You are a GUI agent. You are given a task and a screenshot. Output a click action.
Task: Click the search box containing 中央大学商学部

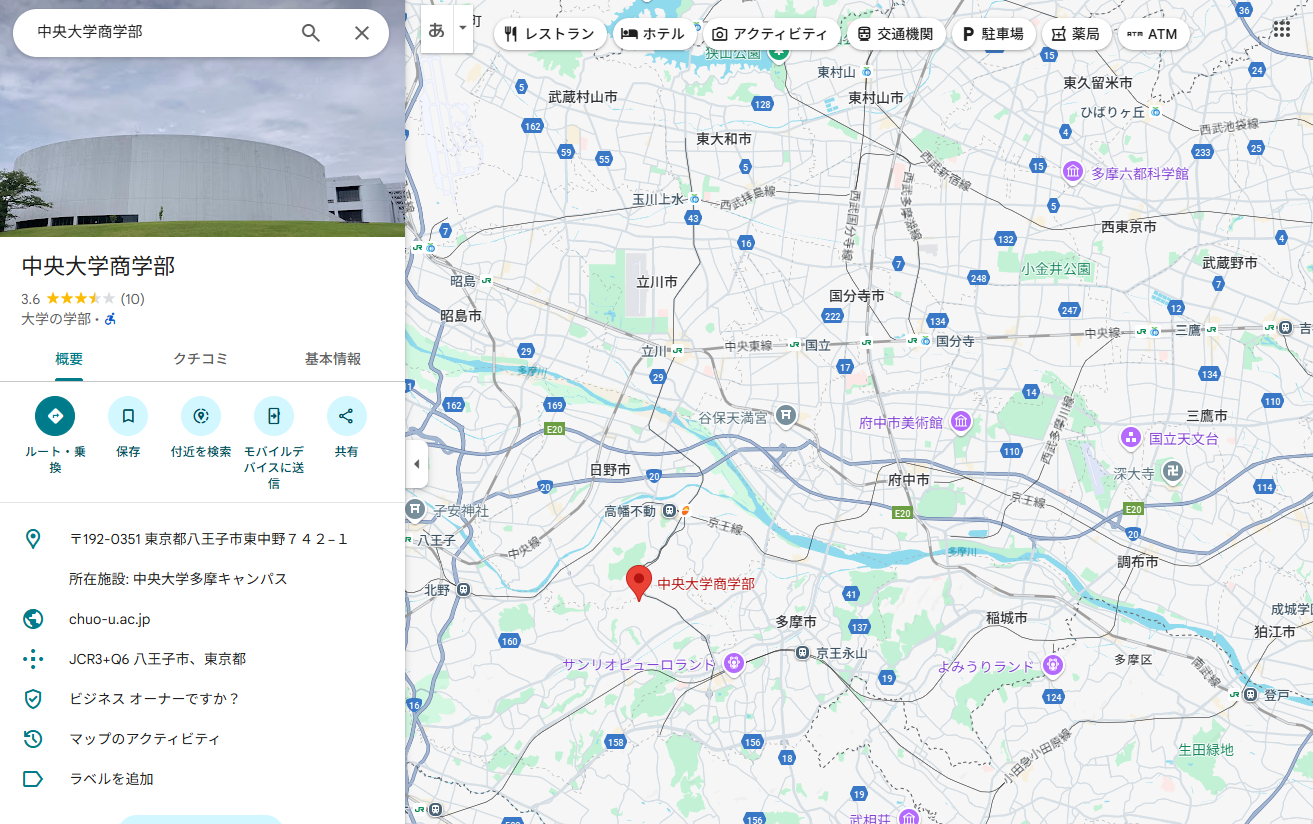(x=160, y=33)
